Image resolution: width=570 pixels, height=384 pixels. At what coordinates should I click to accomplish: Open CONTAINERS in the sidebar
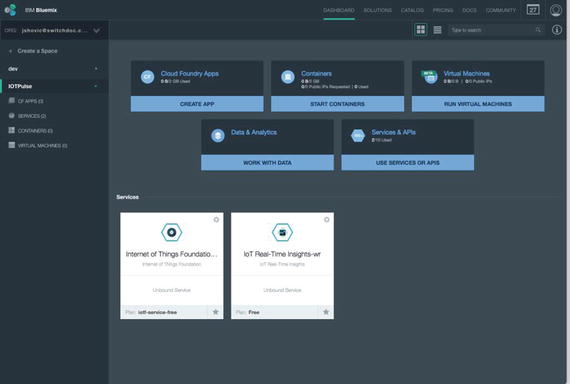pyautogui.click(x=35, y=131)
